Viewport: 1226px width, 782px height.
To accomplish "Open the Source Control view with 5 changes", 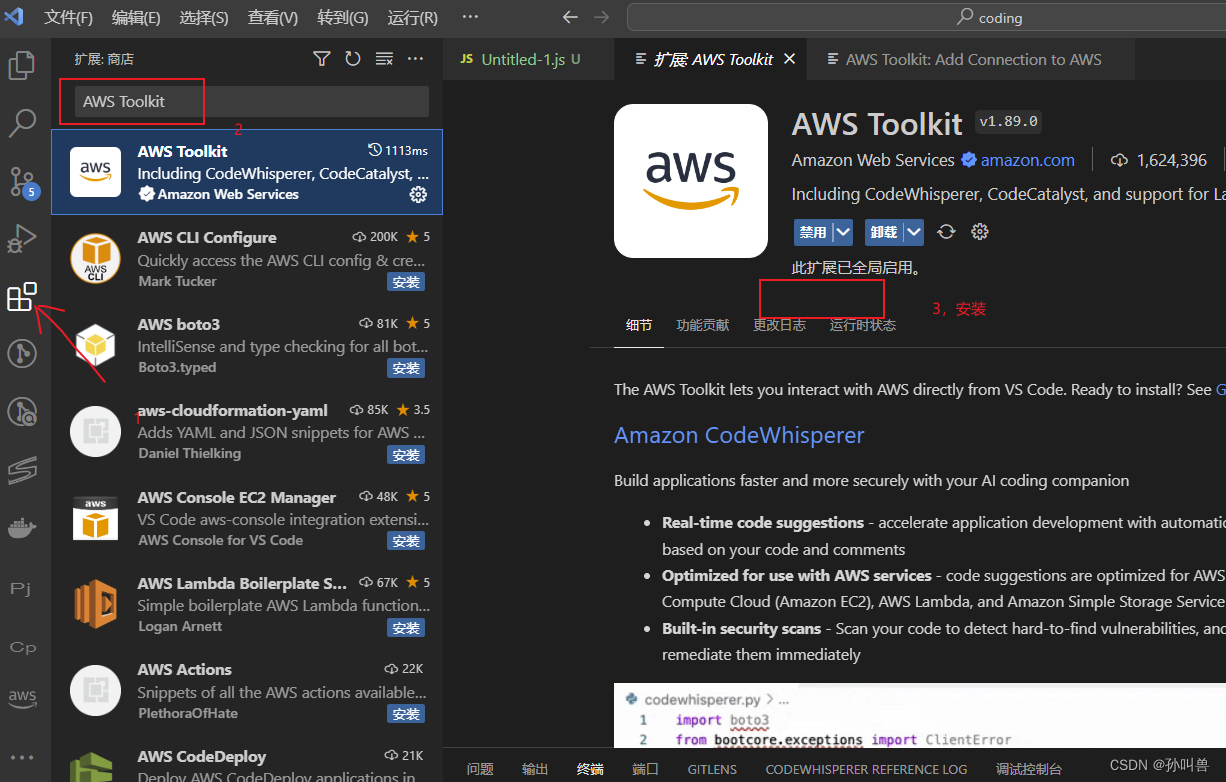I will [22, 180].
